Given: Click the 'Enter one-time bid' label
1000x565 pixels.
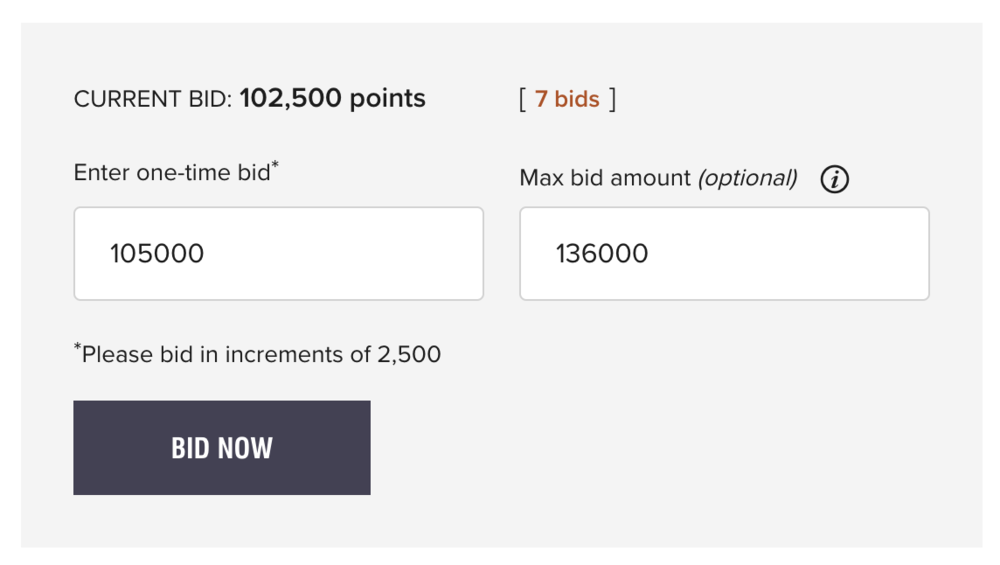Looking at the screenshot, I should tap(171, 173).
